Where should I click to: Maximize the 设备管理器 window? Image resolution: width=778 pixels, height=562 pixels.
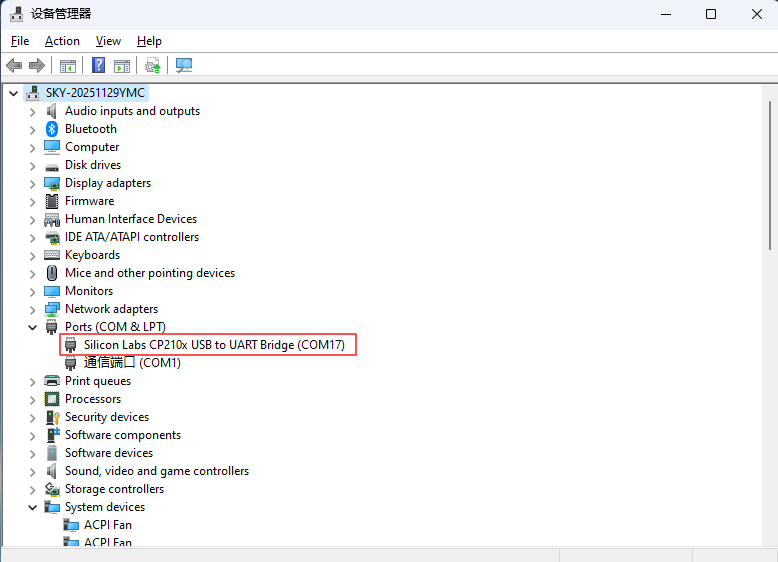[711, 14]
